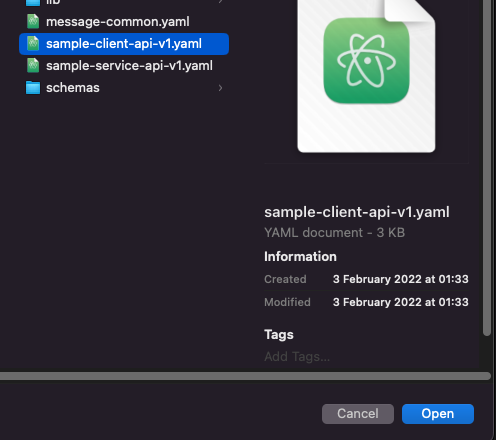Expand the lib folder chevron
Image resolution: width=496 pixels, height=440 pixels.
pyautogui.click(x=220, y=2)
